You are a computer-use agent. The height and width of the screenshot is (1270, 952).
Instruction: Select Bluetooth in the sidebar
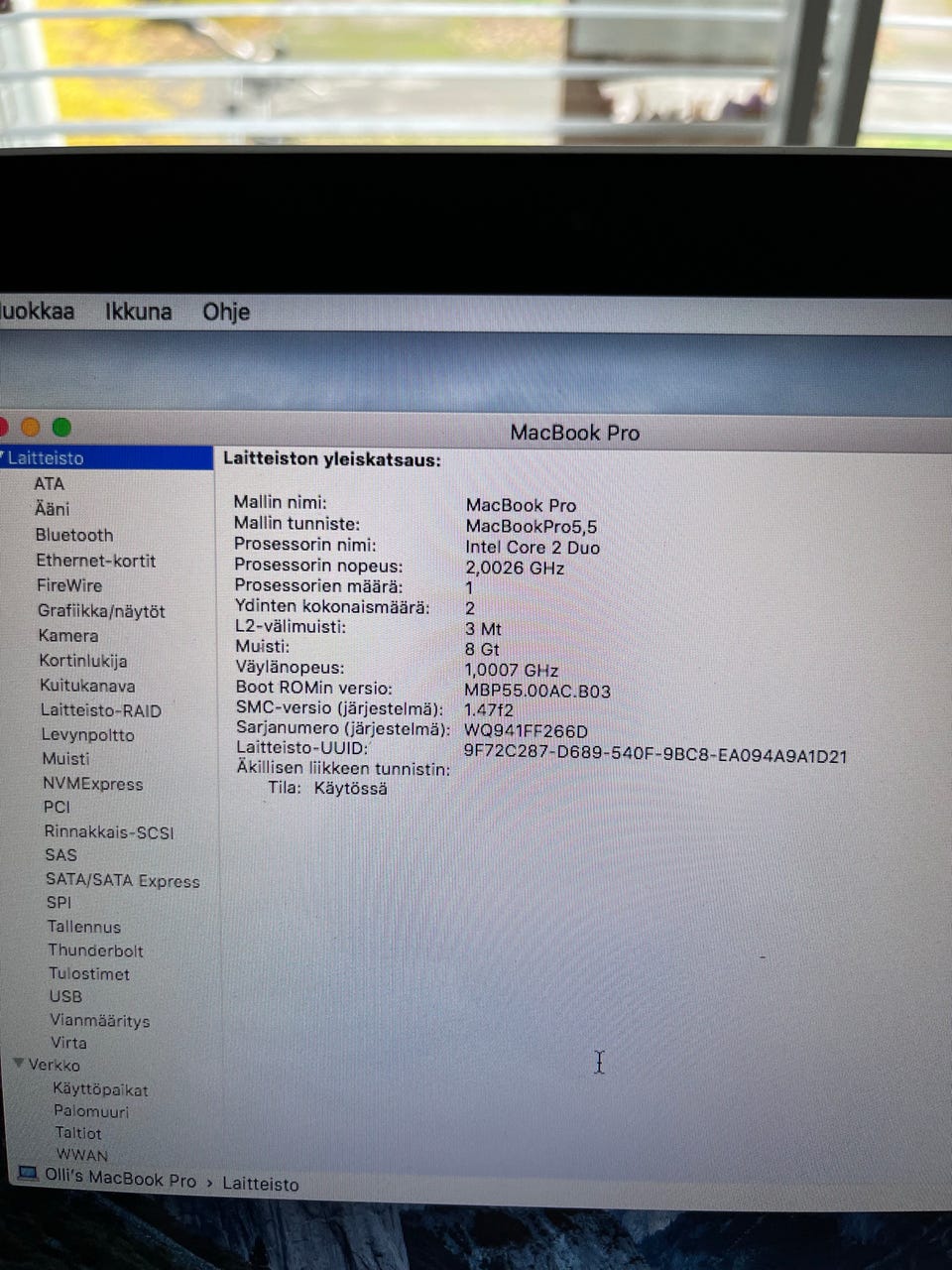74,535
